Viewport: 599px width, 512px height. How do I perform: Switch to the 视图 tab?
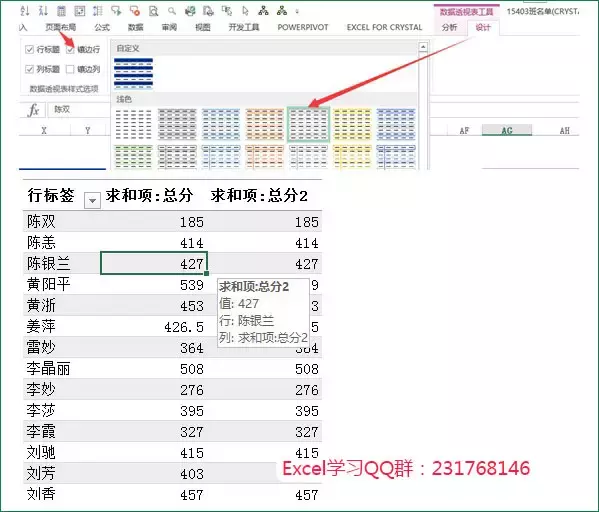[202, 27]
